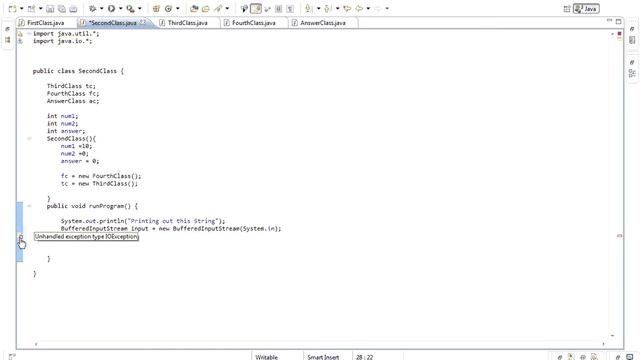Click the Save All toolbar icon
Screen dimensions: 640x360
coord(62,9)
